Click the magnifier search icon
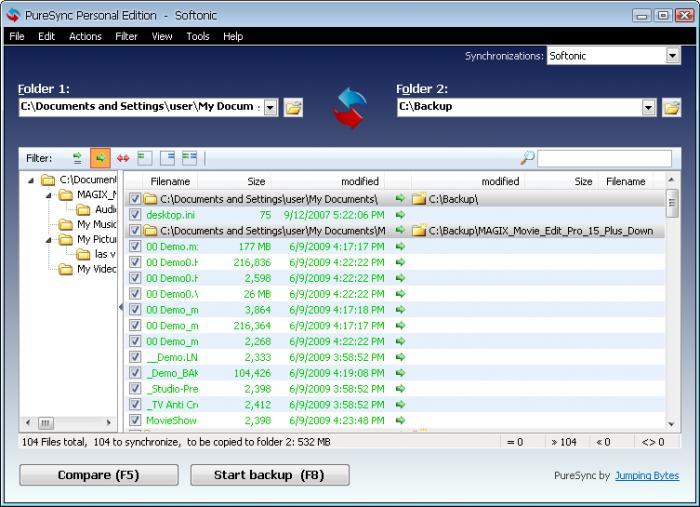The height and width of the screenshot is (507, 700). [527, 158]
